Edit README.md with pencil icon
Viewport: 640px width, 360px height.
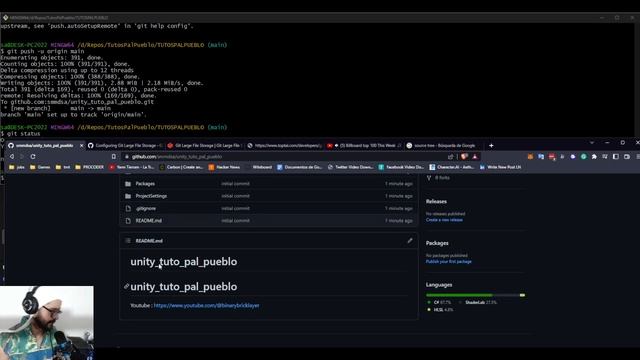point(410,241)
